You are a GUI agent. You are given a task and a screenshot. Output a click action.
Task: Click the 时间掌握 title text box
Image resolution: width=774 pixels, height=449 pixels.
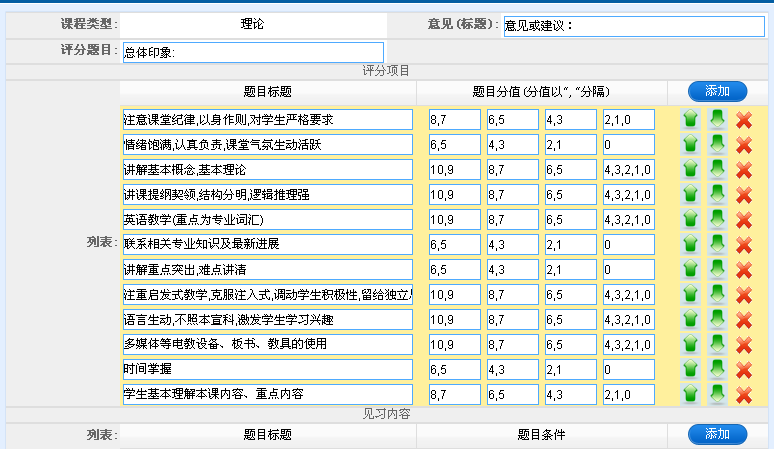point(267,370)
